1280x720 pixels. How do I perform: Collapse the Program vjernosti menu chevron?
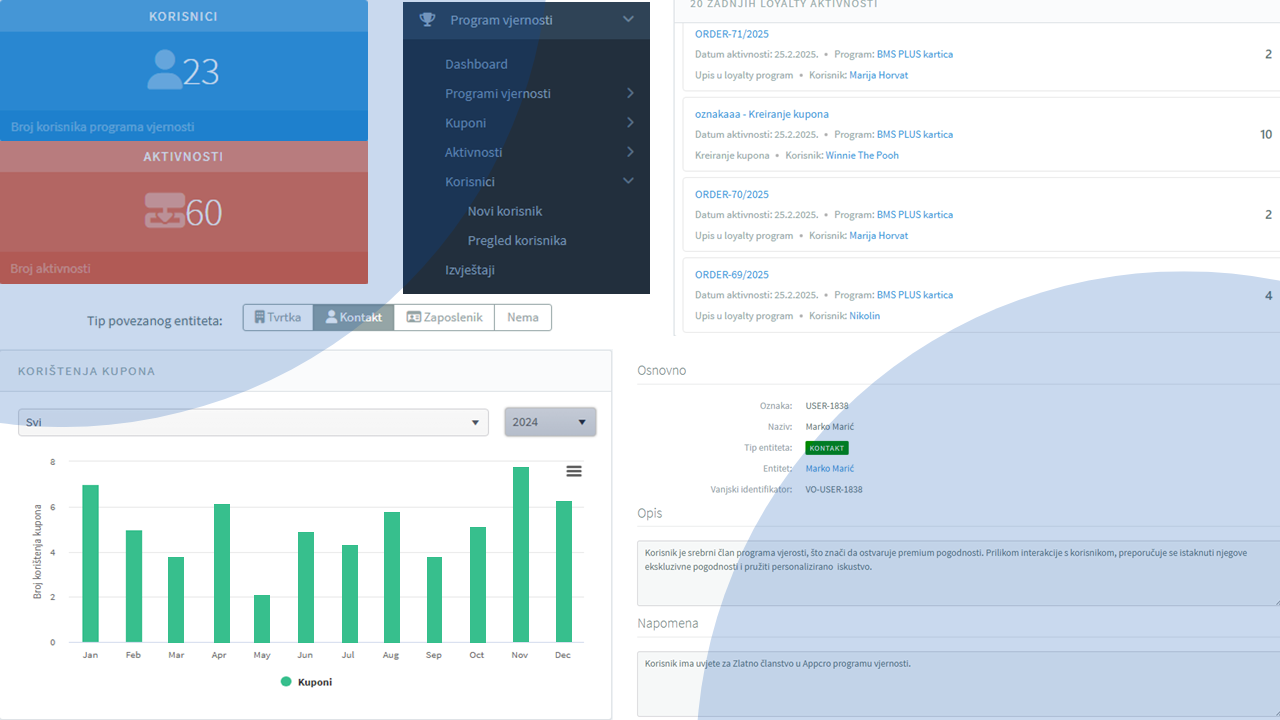(628, 19)
